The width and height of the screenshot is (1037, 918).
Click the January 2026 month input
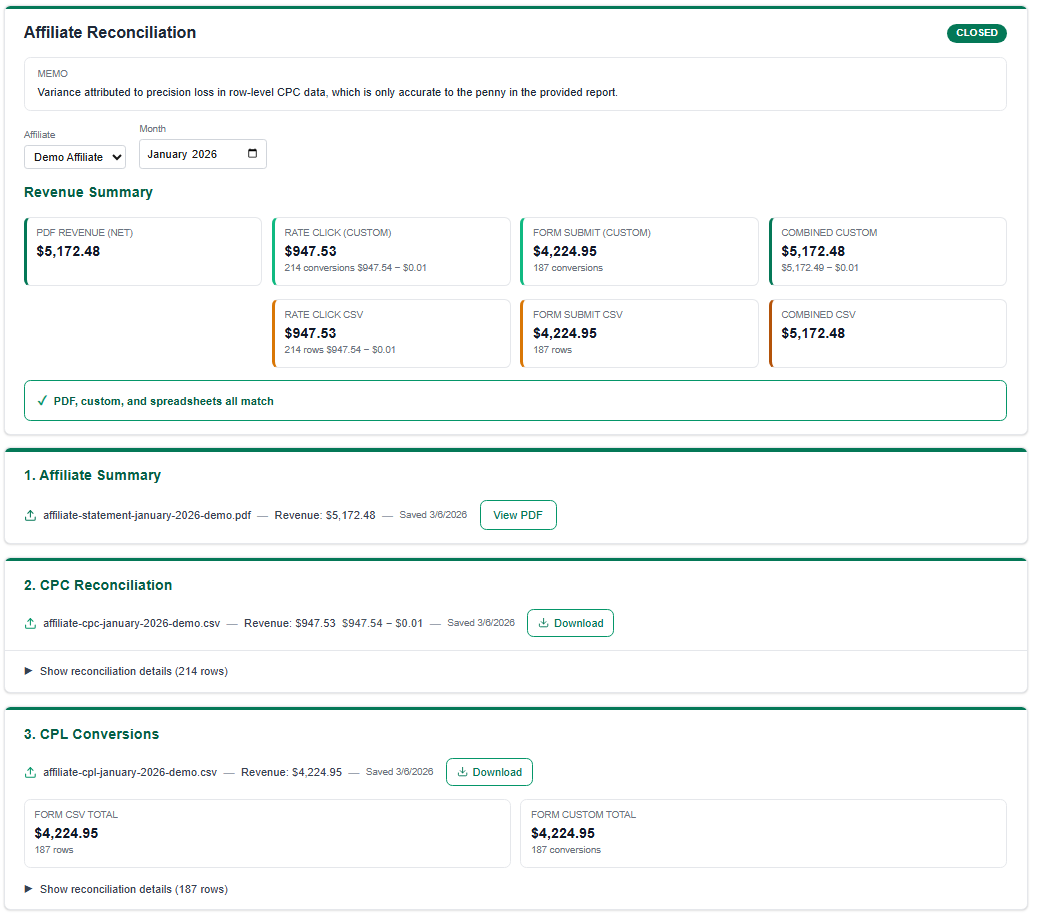190,154
